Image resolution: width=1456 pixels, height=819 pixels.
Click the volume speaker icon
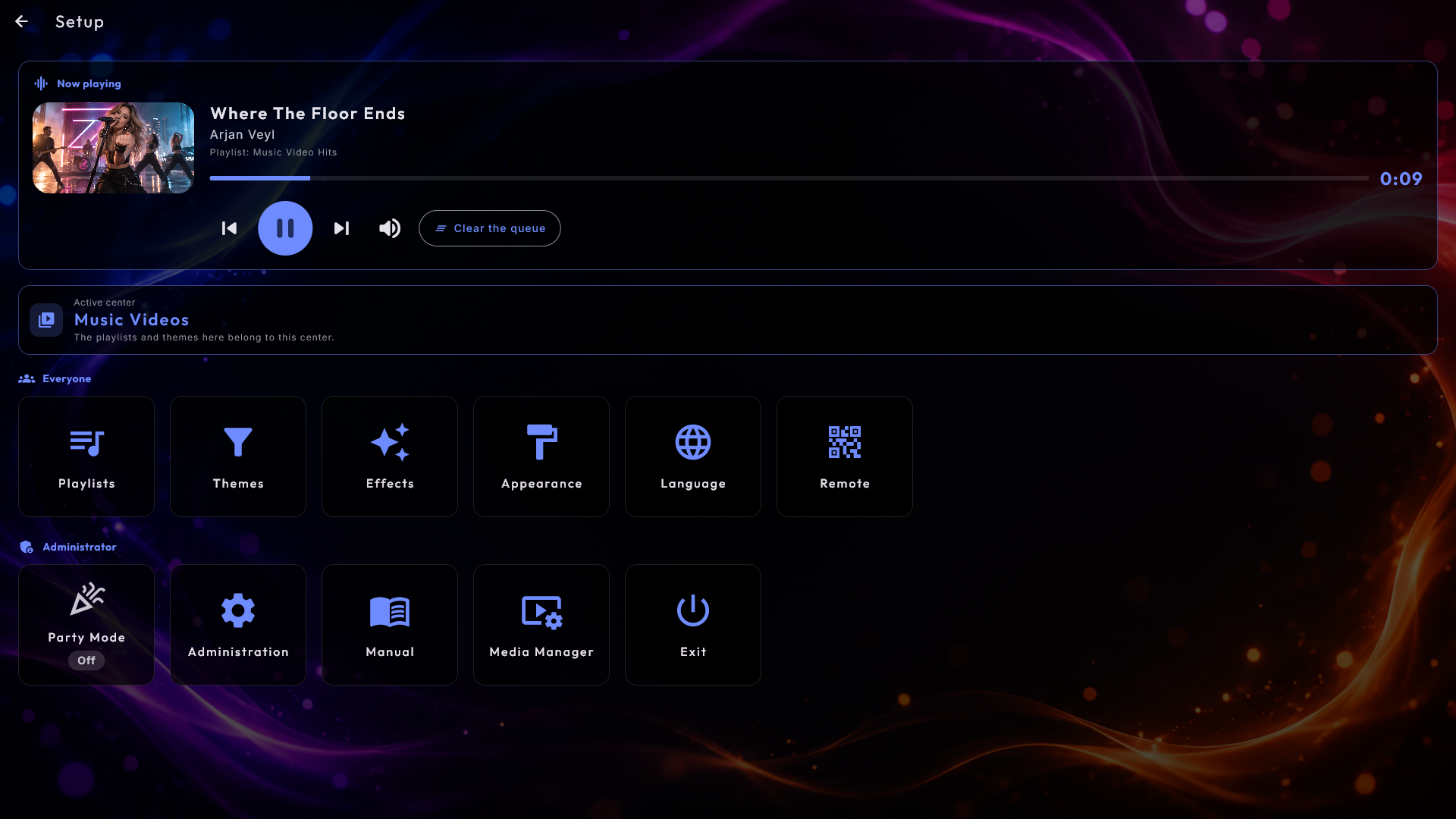(x=390, y=228)
